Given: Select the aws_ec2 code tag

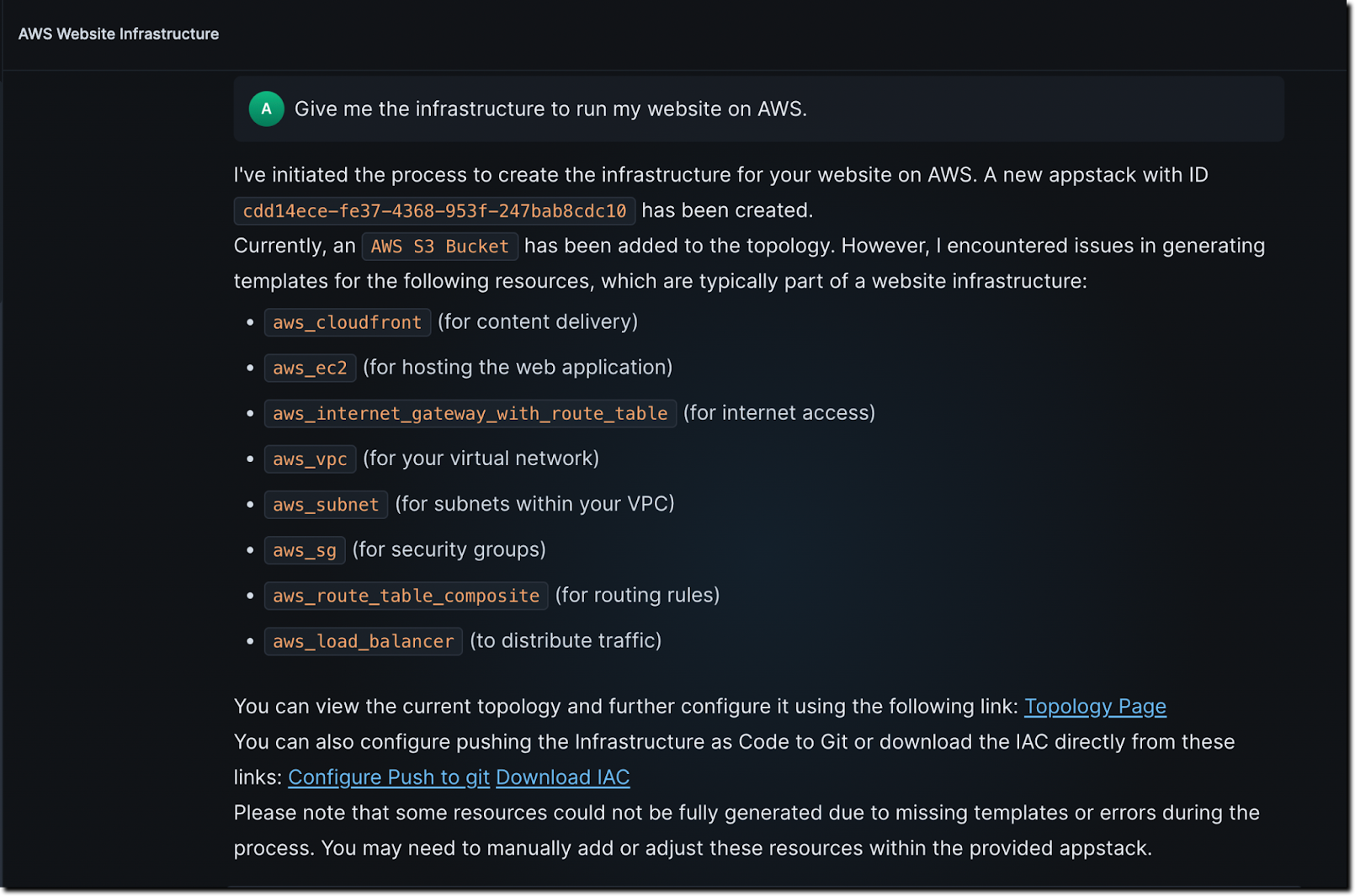Looking at the screenshot, I should click(x=311, y=368).
